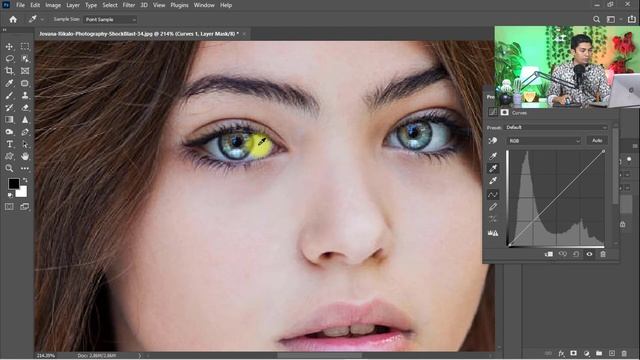Open the Preset dropdown set to Default

coord(556,127)
